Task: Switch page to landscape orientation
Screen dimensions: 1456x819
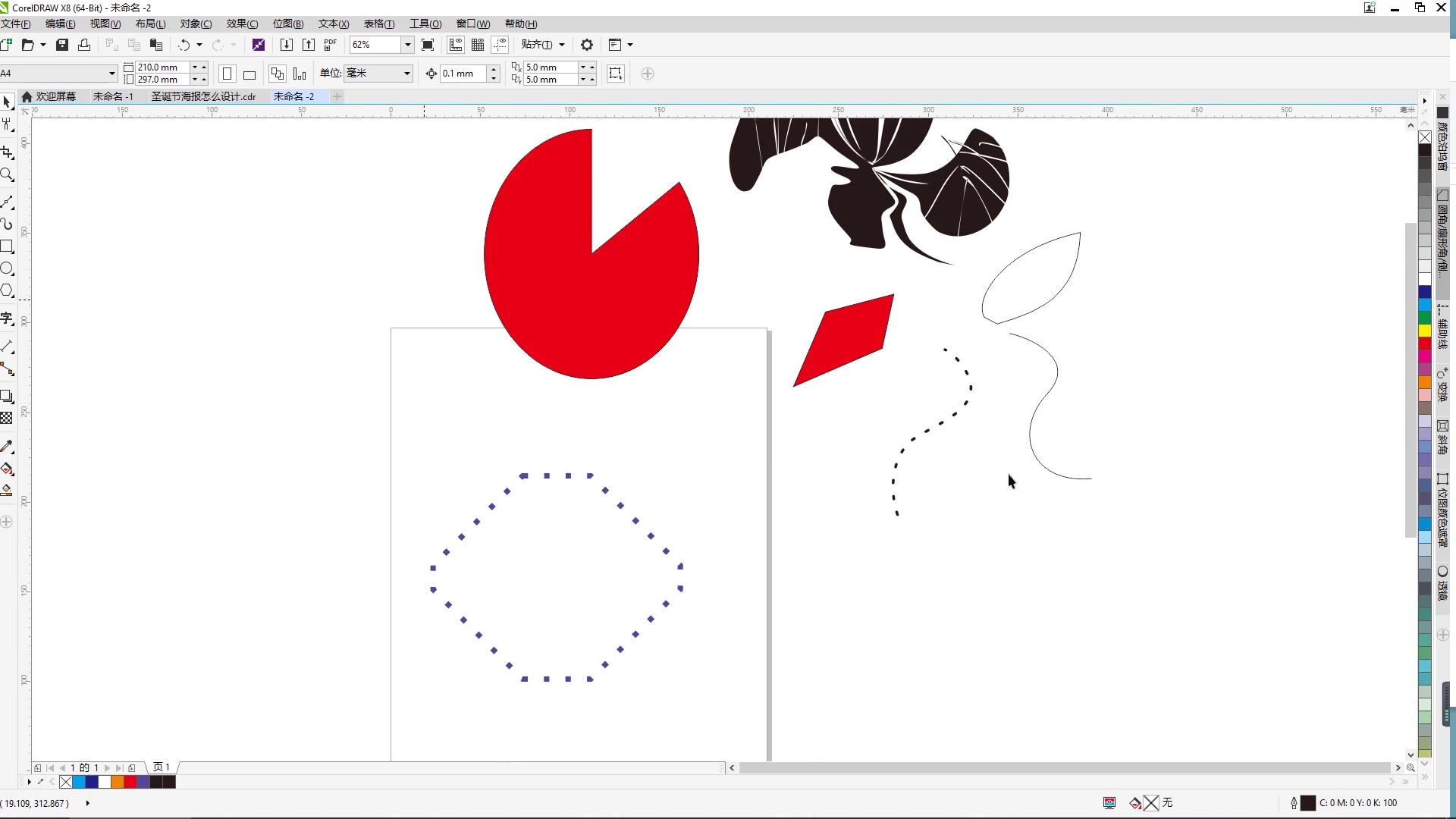Action: [249, 74]
